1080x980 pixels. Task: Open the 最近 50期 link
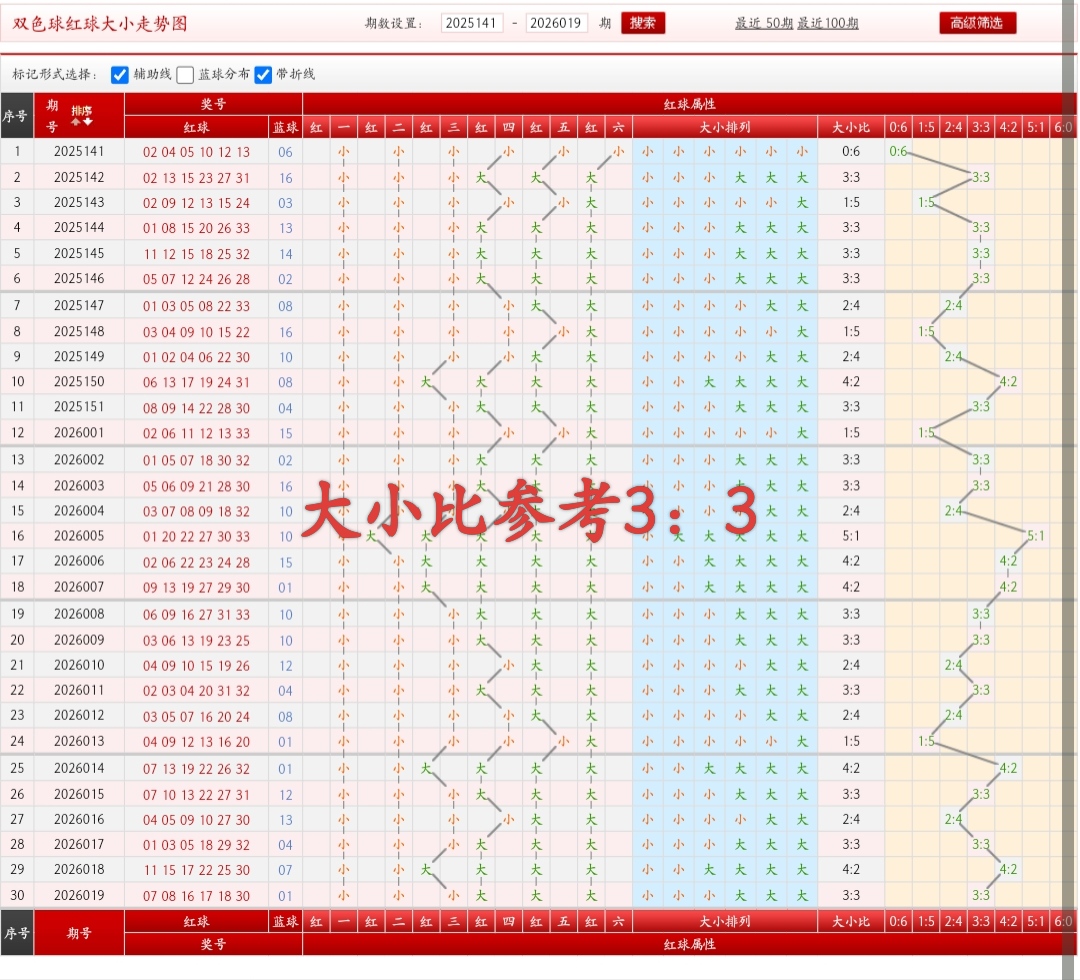point(764,23)
